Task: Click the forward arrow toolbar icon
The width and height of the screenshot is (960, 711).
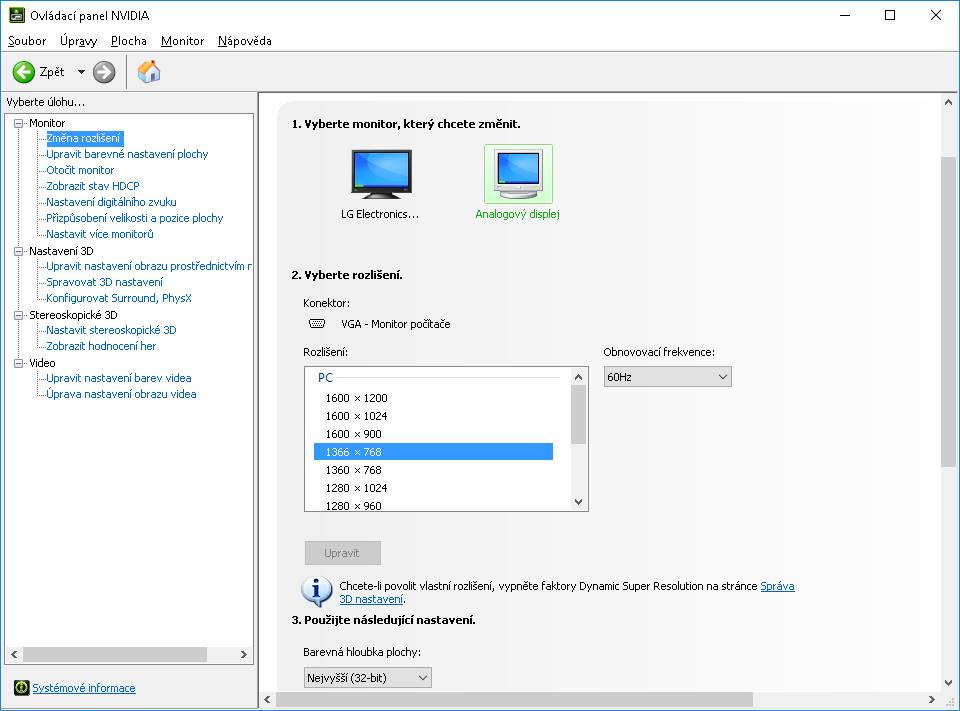Action: 104,72
